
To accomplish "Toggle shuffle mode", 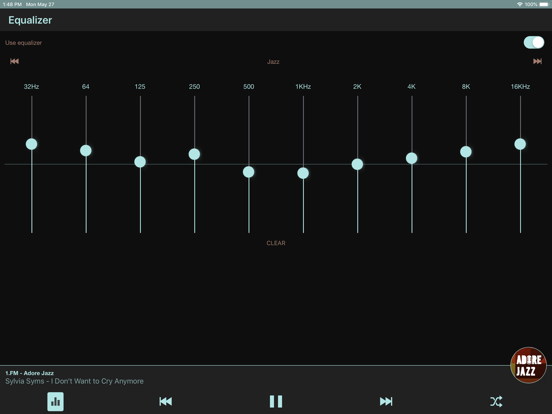I will [x=496, y=401].
